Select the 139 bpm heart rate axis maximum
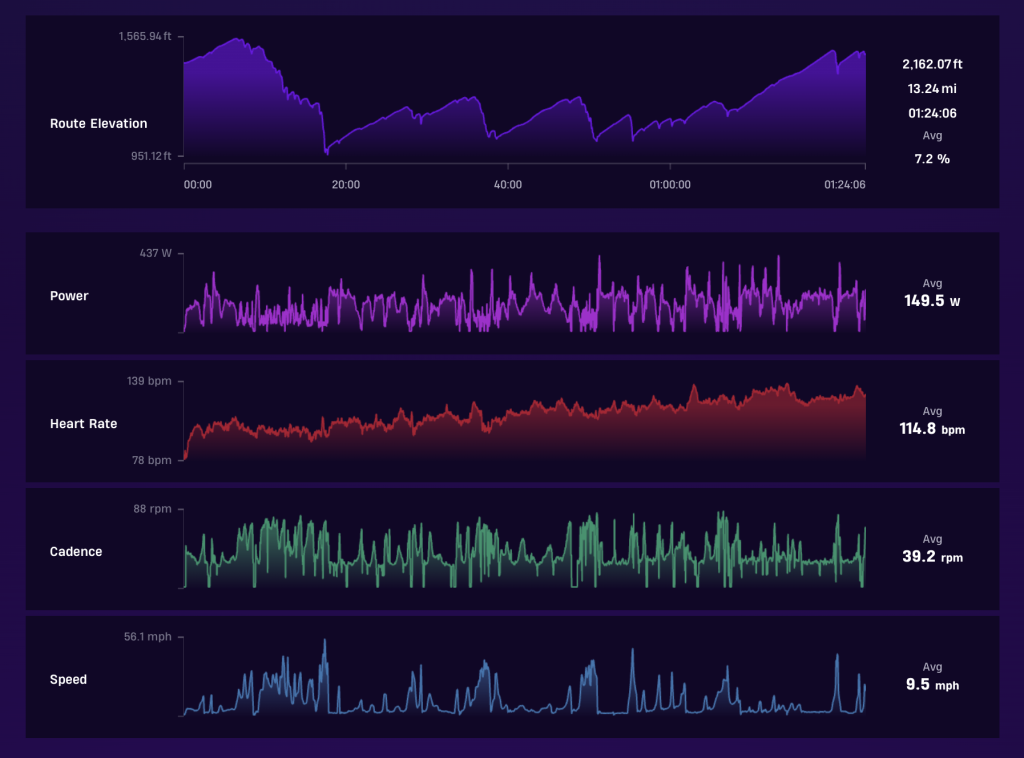This screenshot has width=1024, height=758. click(149, 381)
